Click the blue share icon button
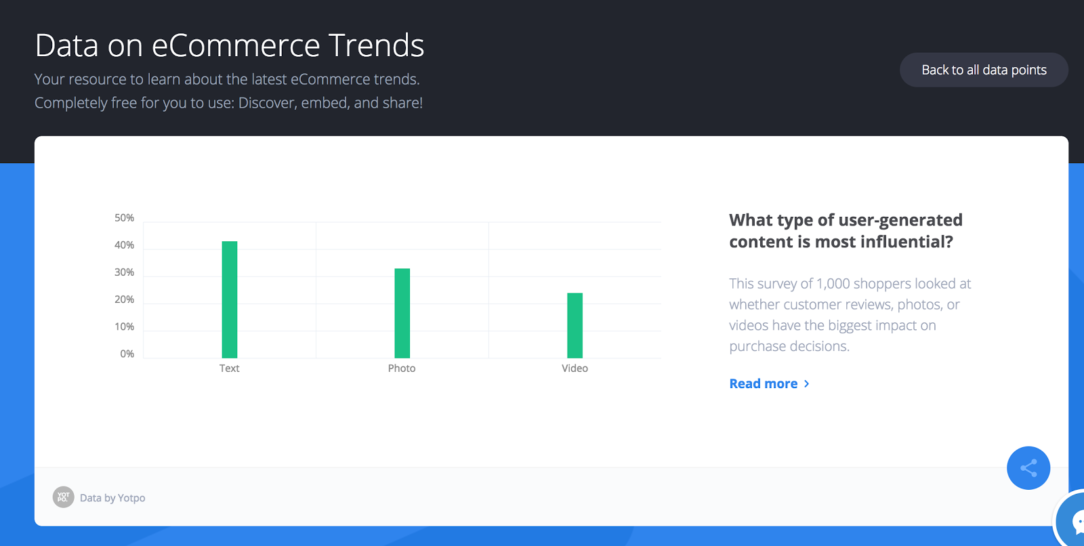Screen dimensions: 1084x546 click(1028, 468)
